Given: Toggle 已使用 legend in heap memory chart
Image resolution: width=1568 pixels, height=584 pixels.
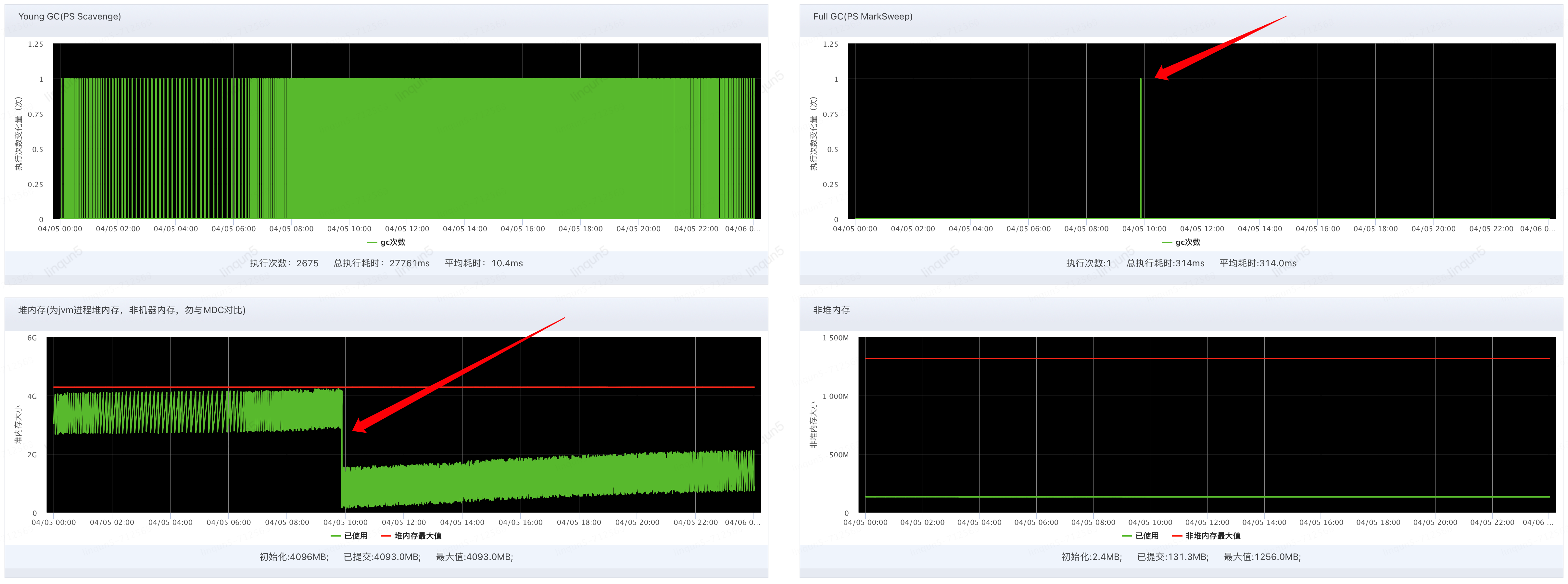Looking at the screenshot, I should coord(349,536).
